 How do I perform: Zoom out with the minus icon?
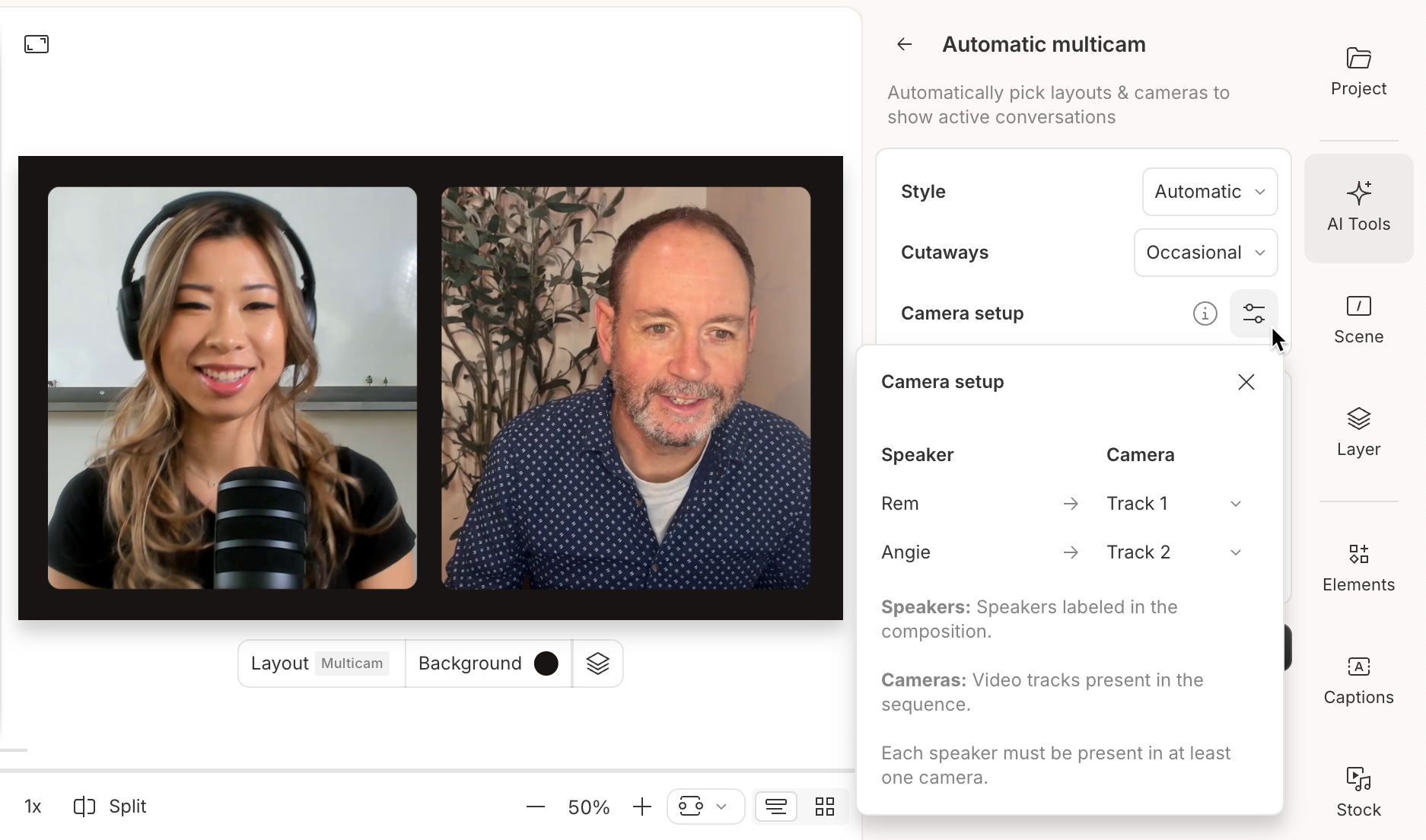(x=536, y=807)
